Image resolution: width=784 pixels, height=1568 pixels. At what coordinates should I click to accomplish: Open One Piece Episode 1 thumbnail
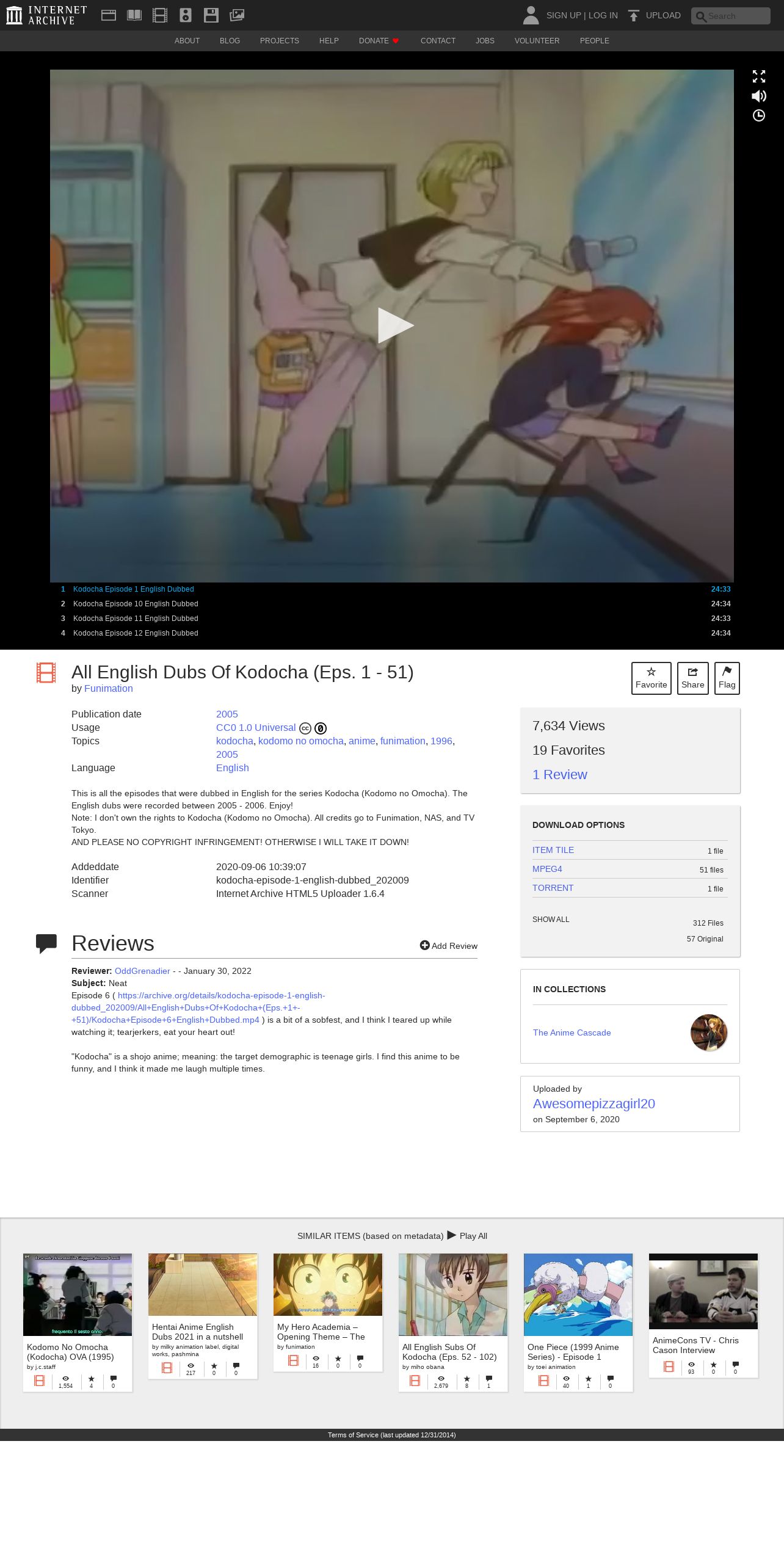click(578, 1294)
